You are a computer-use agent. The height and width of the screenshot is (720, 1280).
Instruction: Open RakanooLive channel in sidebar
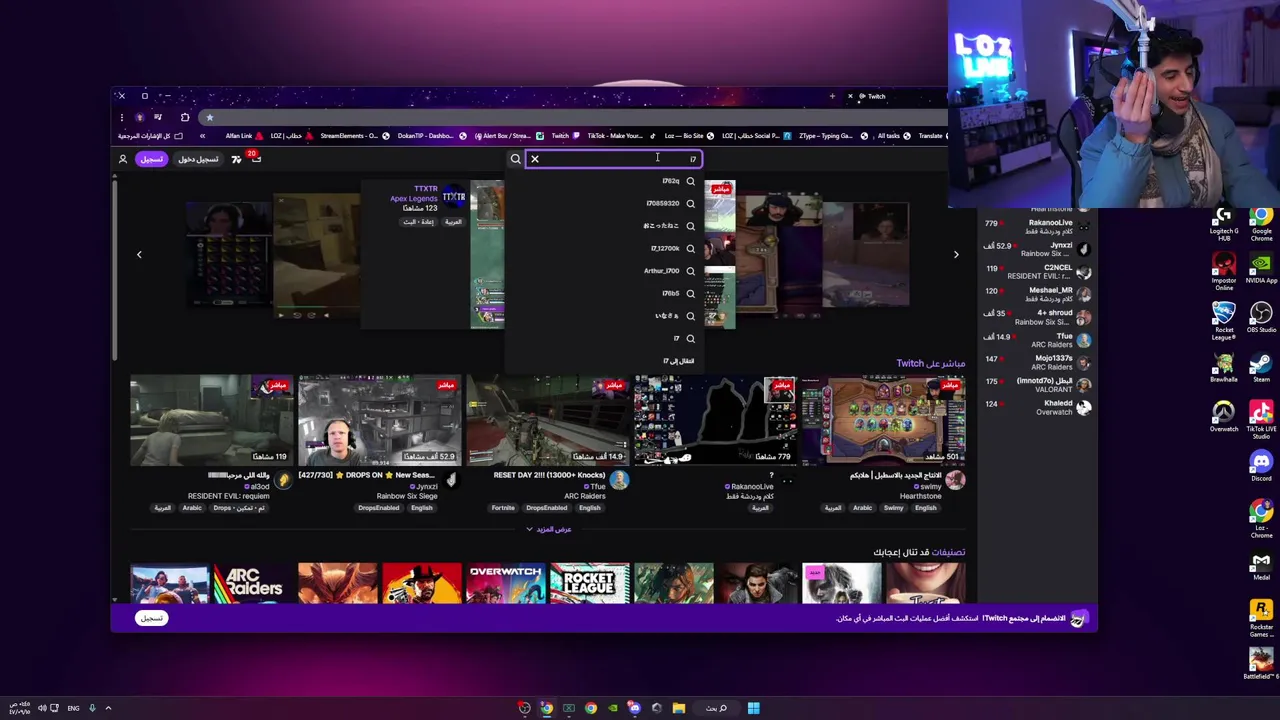coord(1037,227)
